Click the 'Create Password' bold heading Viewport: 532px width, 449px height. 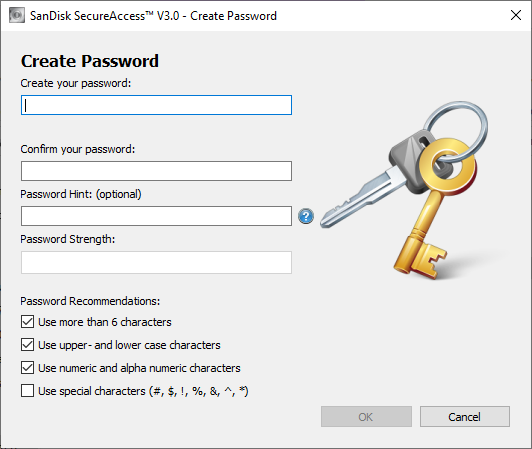click(x=90, y=61)
